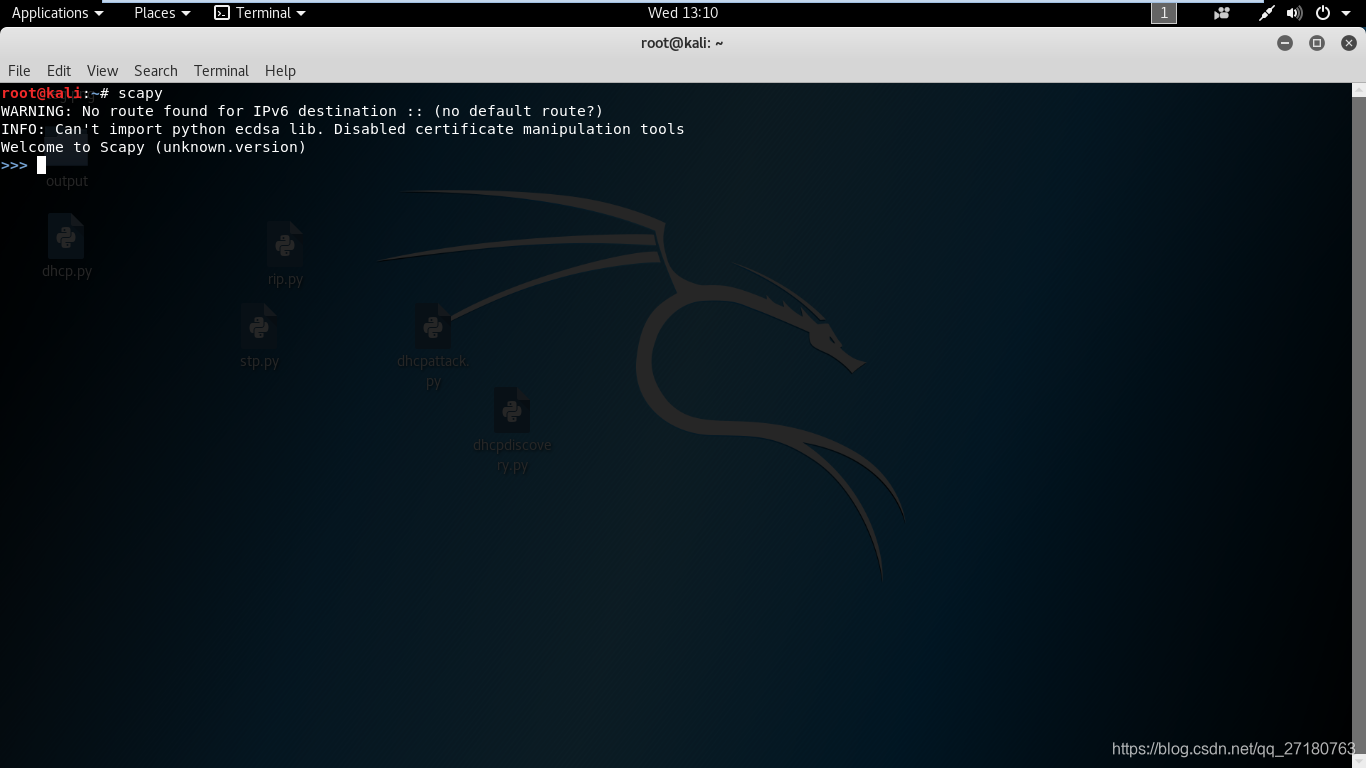The height and width of the screenshot is (768, 1366).
Task: Open the View menu
Action: click(102, 71)
